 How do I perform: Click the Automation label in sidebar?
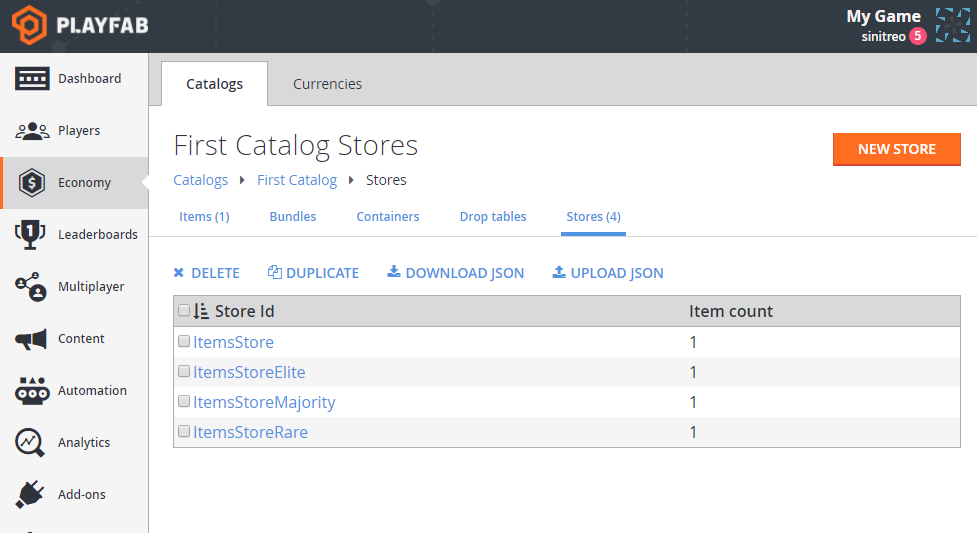pyautogui.click(x=92, y=391)
